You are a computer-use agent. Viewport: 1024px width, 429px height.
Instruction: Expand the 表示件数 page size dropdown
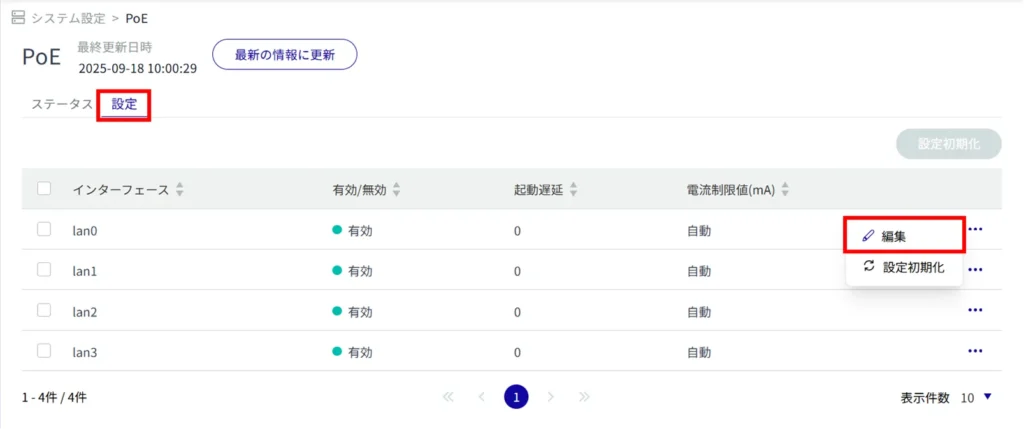tap(987, 397)
